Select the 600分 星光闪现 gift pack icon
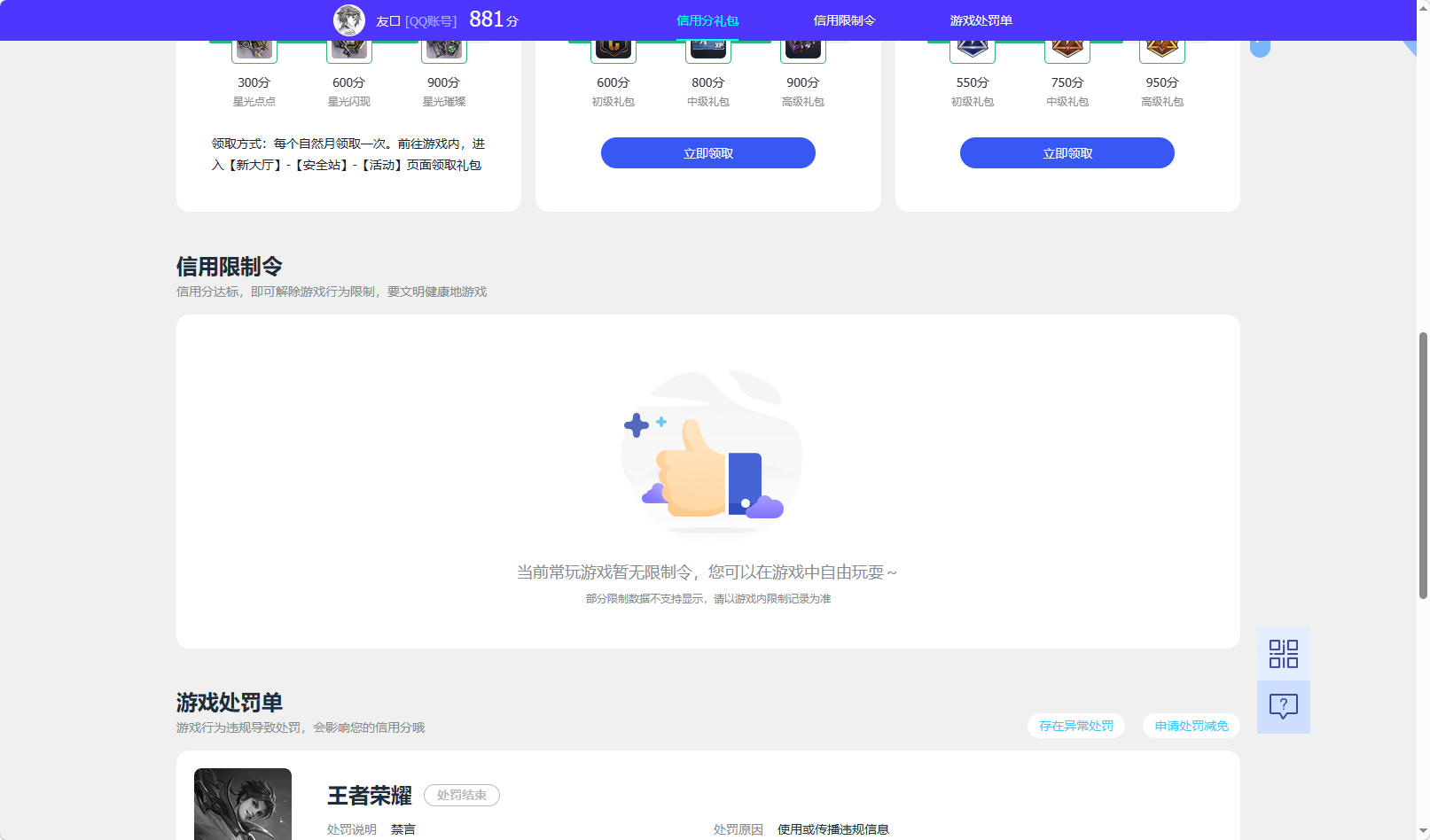This screenshot has width=1430, height=840. click(x=348, y=49)
